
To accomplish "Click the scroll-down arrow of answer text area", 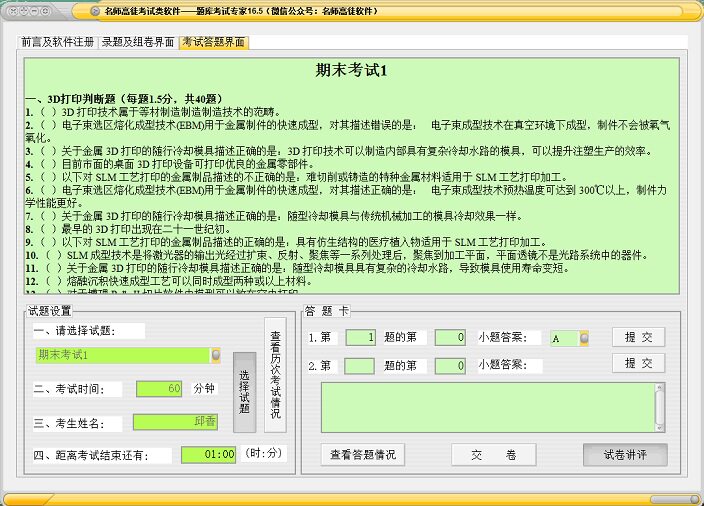I will [660, 428].
